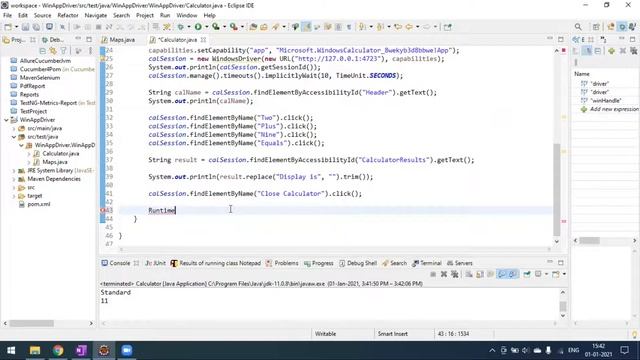The image size is (640, 360).
Task: Switch to the JUnit tab
Action: (156, 263)
